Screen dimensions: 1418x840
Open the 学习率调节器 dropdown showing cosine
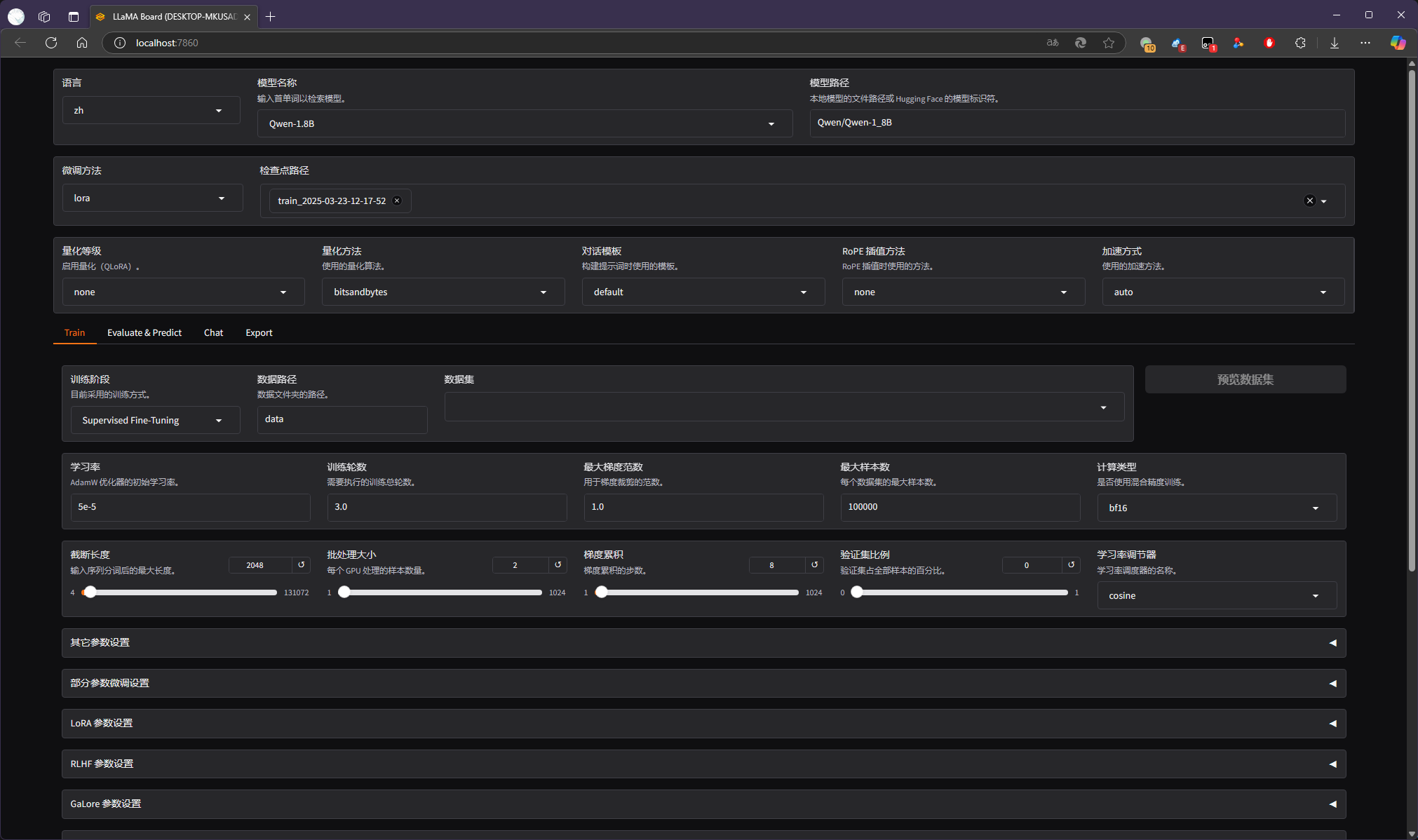click(1217, 595)
